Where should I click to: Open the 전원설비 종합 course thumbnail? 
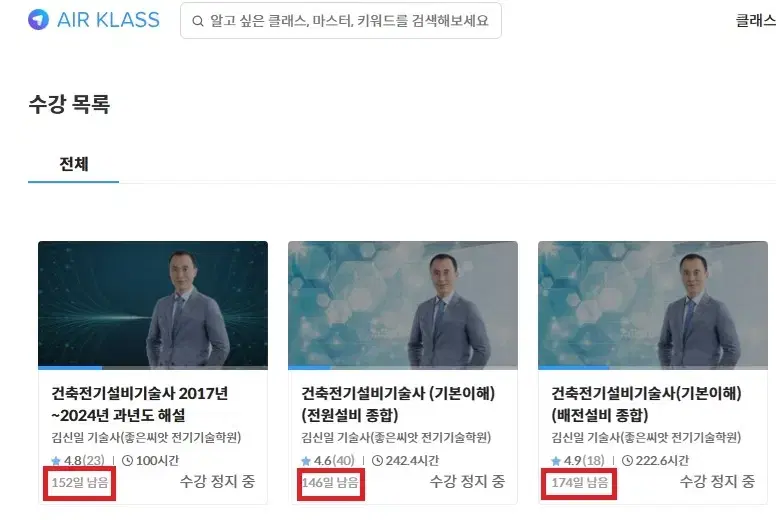click(403, 304)
